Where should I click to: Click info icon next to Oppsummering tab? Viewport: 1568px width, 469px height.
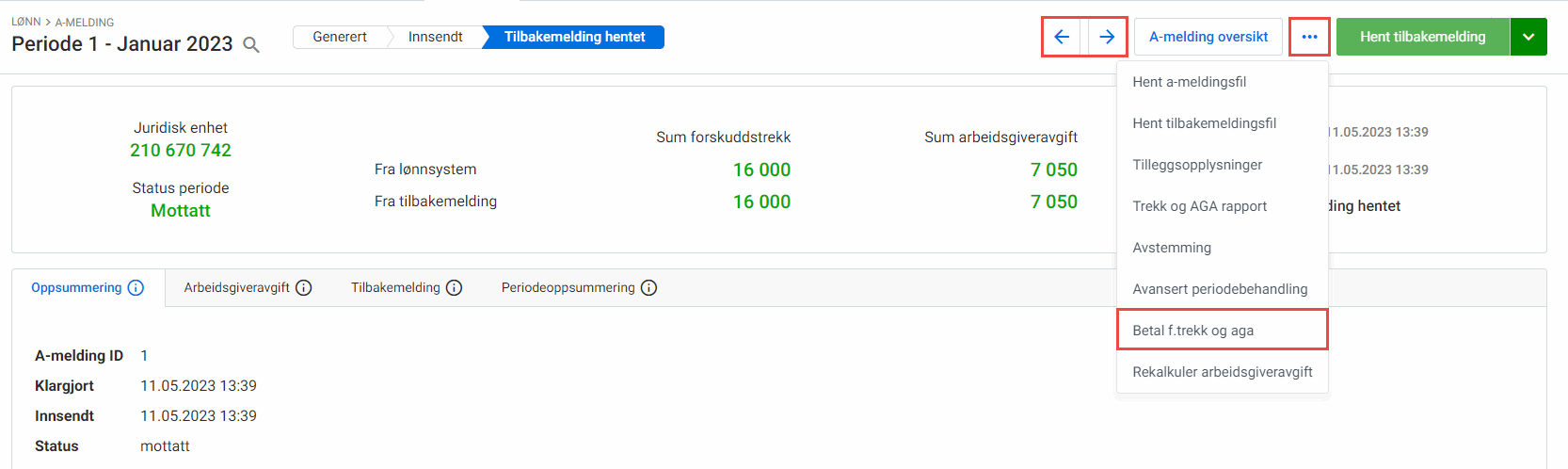click(136, 288)
